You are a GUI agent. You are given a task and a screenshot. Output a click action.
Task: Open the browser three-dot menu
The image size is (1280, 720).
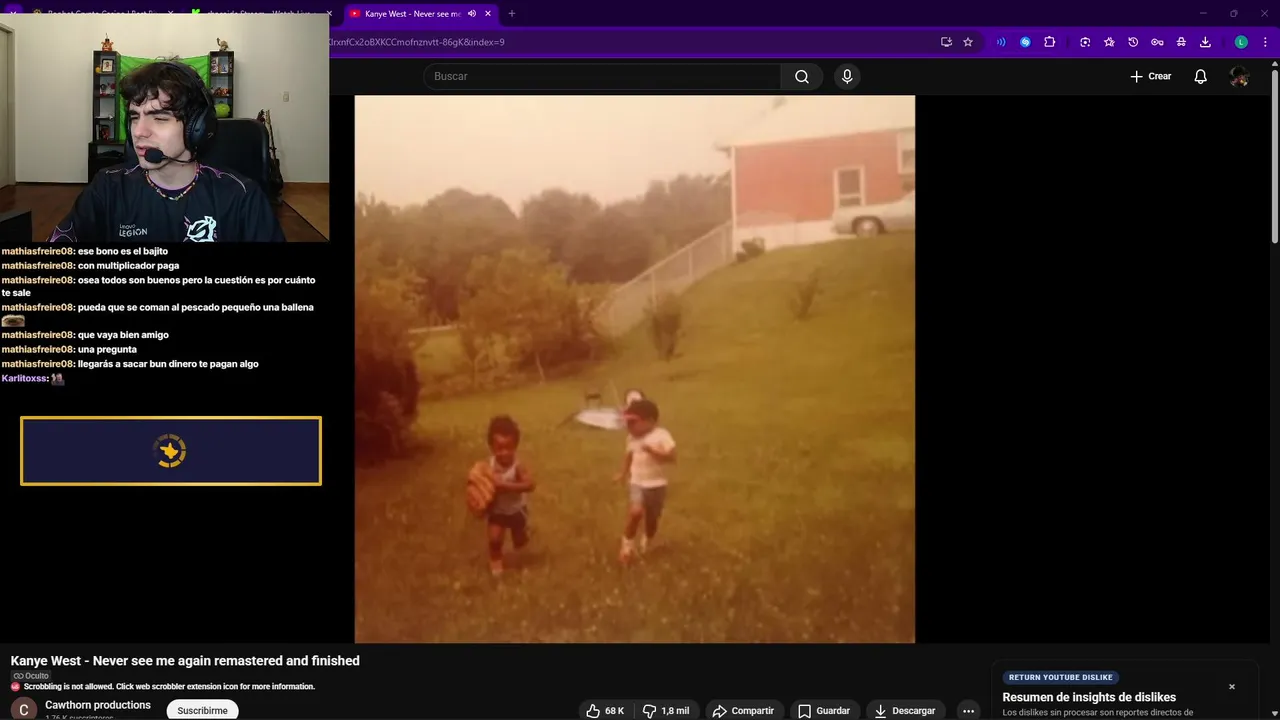tap(1265, 42)
